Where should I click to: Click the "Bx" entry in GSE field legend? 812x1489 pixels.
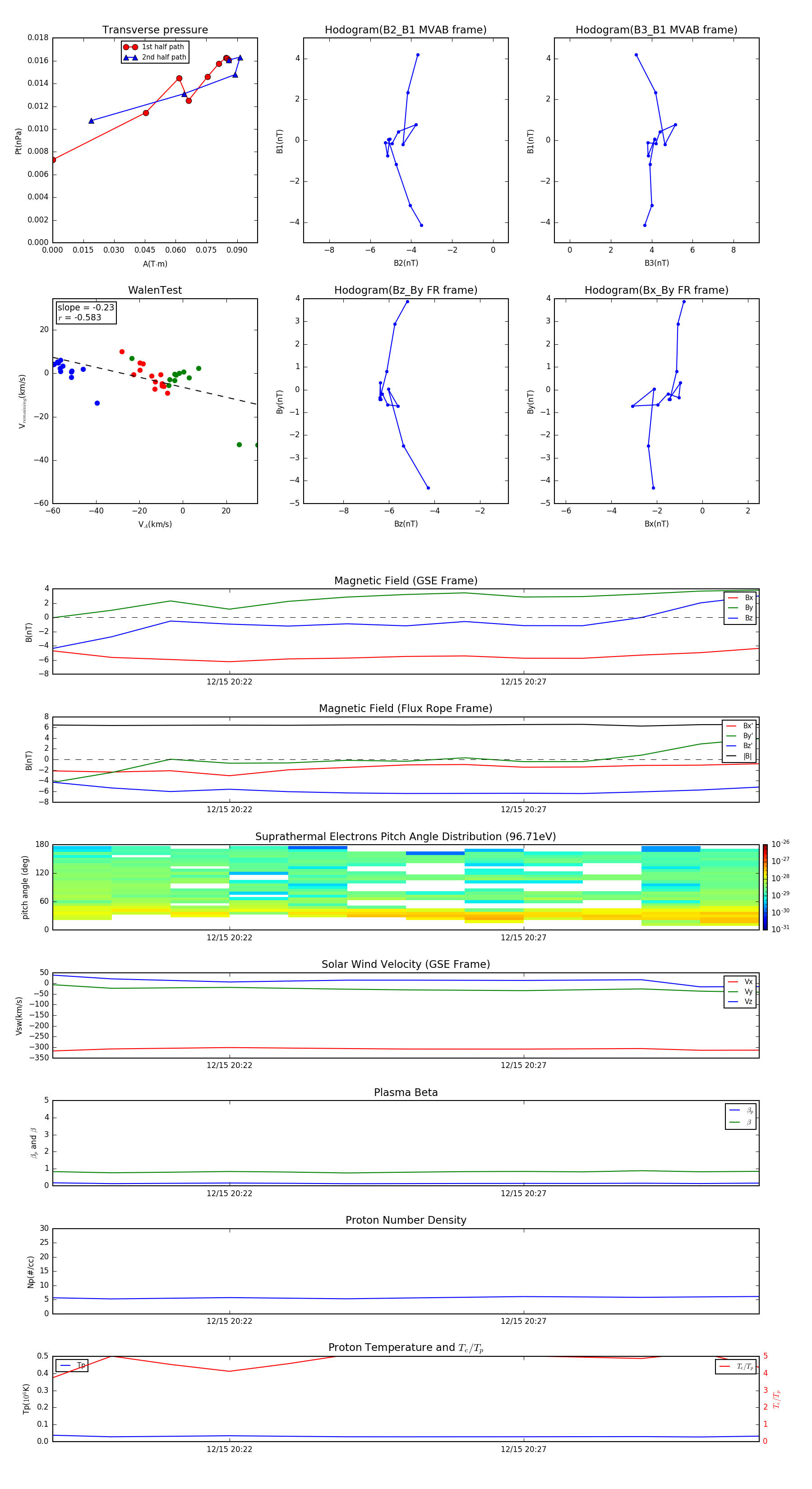tap(740, 598)
